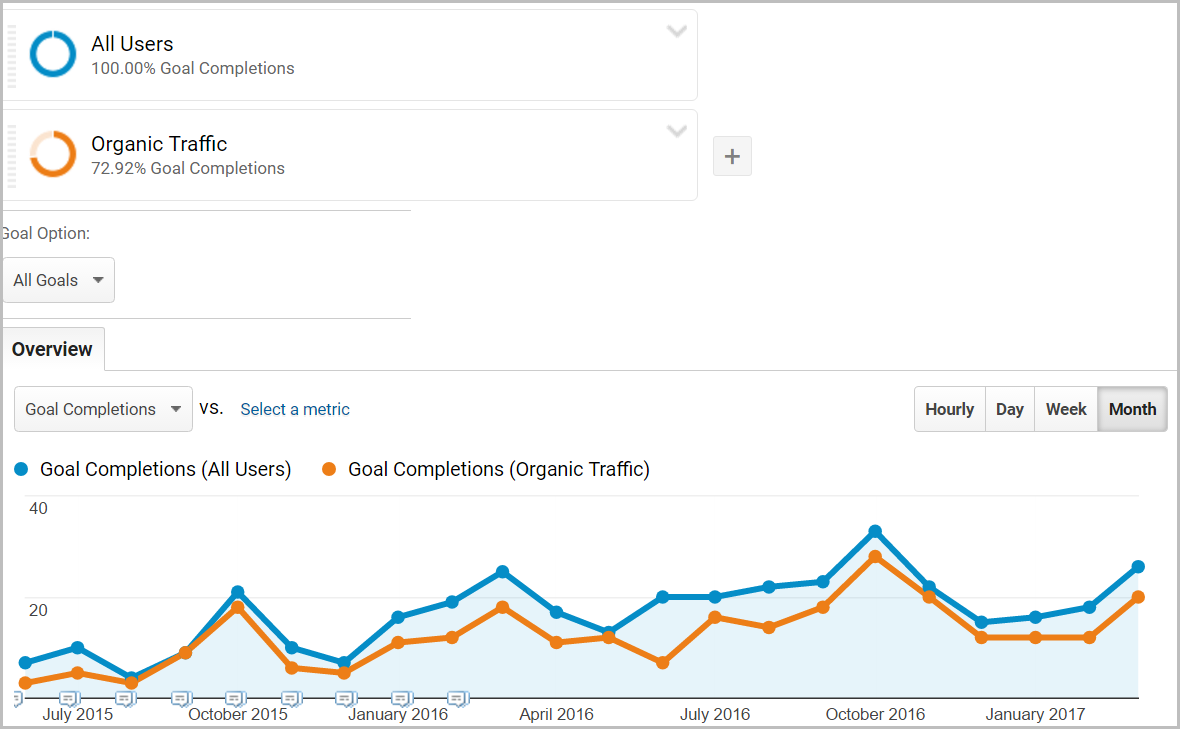Open the All Goals dropdown
This screenshot has height=729, width=1180.
coord(58,280)
